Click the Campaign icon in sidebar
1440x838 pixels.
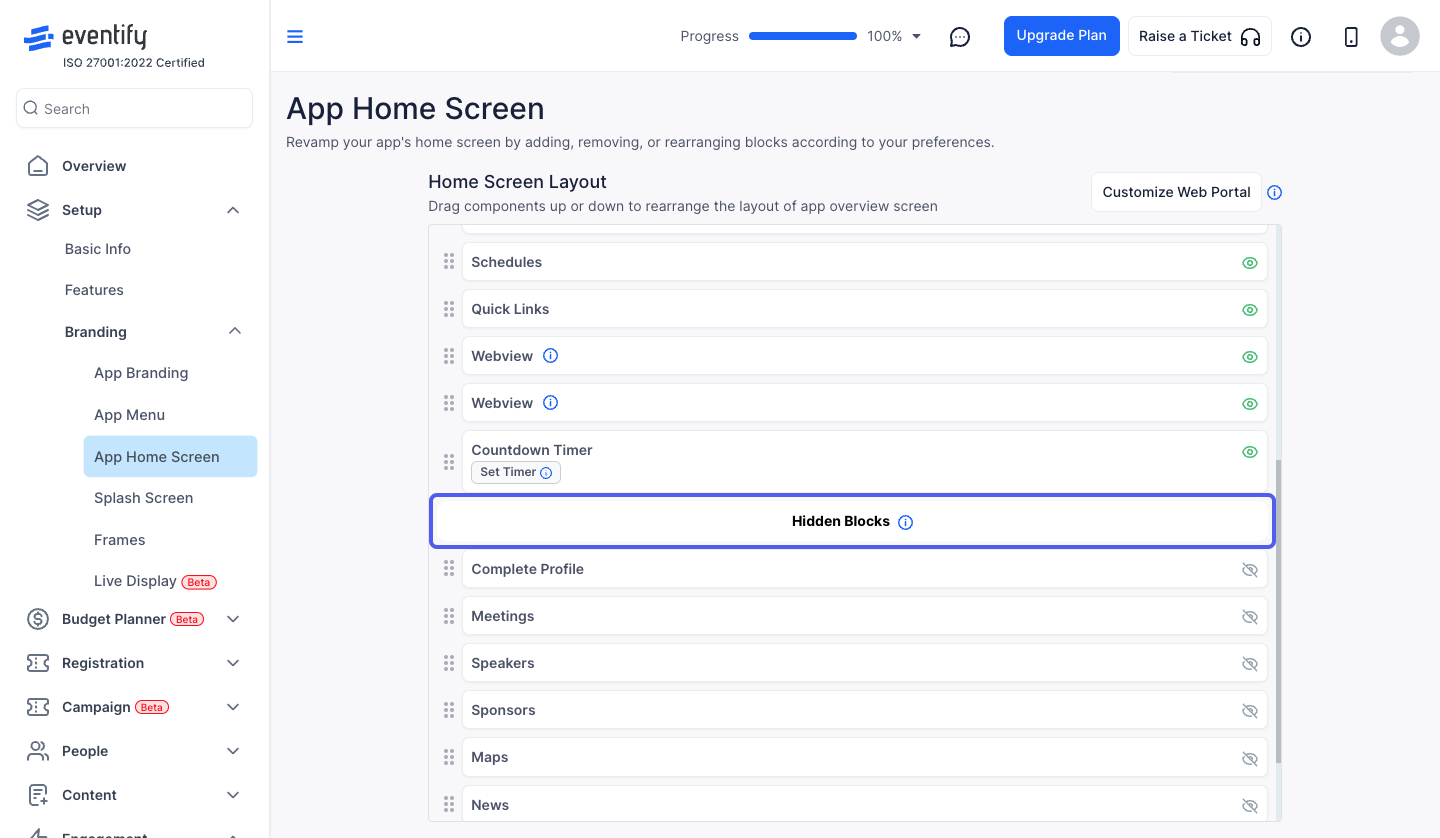click(x=38, y=707)
